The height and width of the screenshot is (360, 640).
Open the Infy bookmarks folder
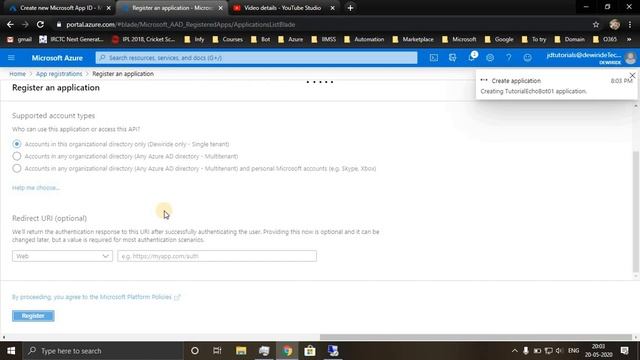194,40
